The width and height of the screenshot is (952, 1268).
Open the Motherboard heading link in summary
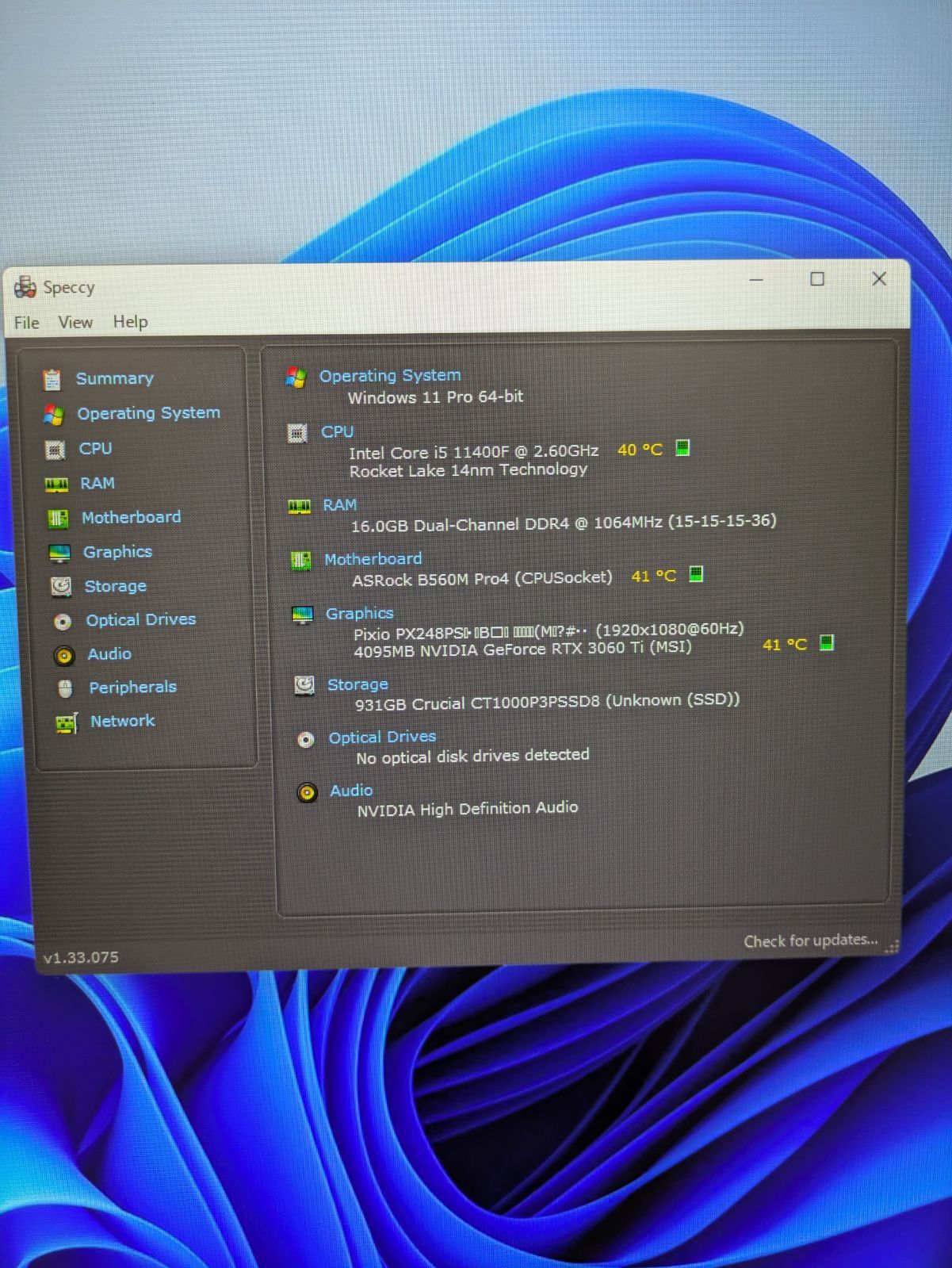373,559
